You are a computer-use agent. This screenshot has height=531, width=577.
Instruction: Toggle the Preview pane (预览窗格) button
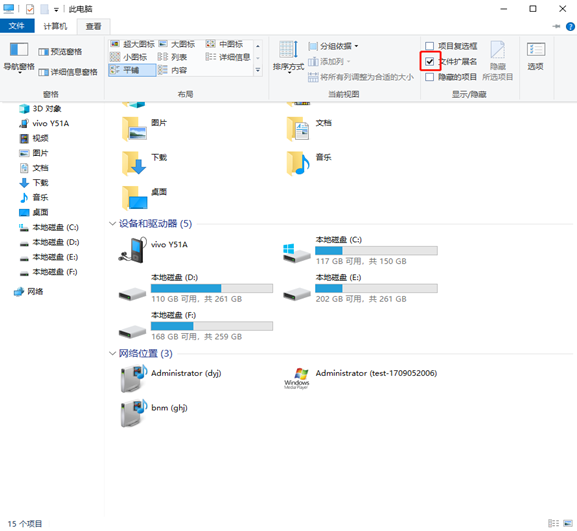coord(60,52)
